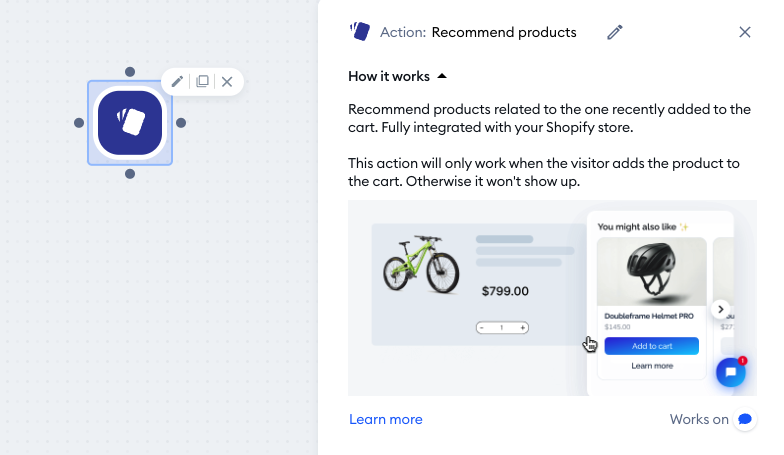Delete the node with the X icon

(227, 82)
